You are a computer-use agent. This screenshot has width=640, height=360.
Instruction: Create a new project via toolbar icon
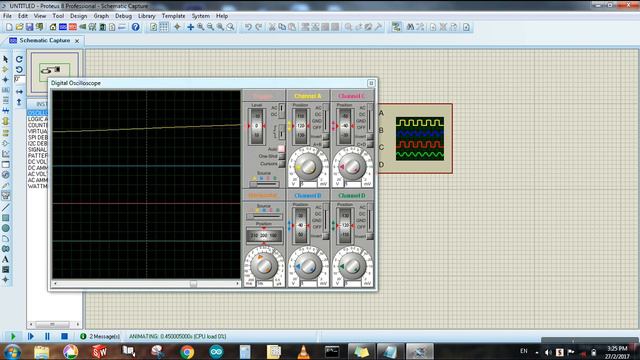click(9, 27)
